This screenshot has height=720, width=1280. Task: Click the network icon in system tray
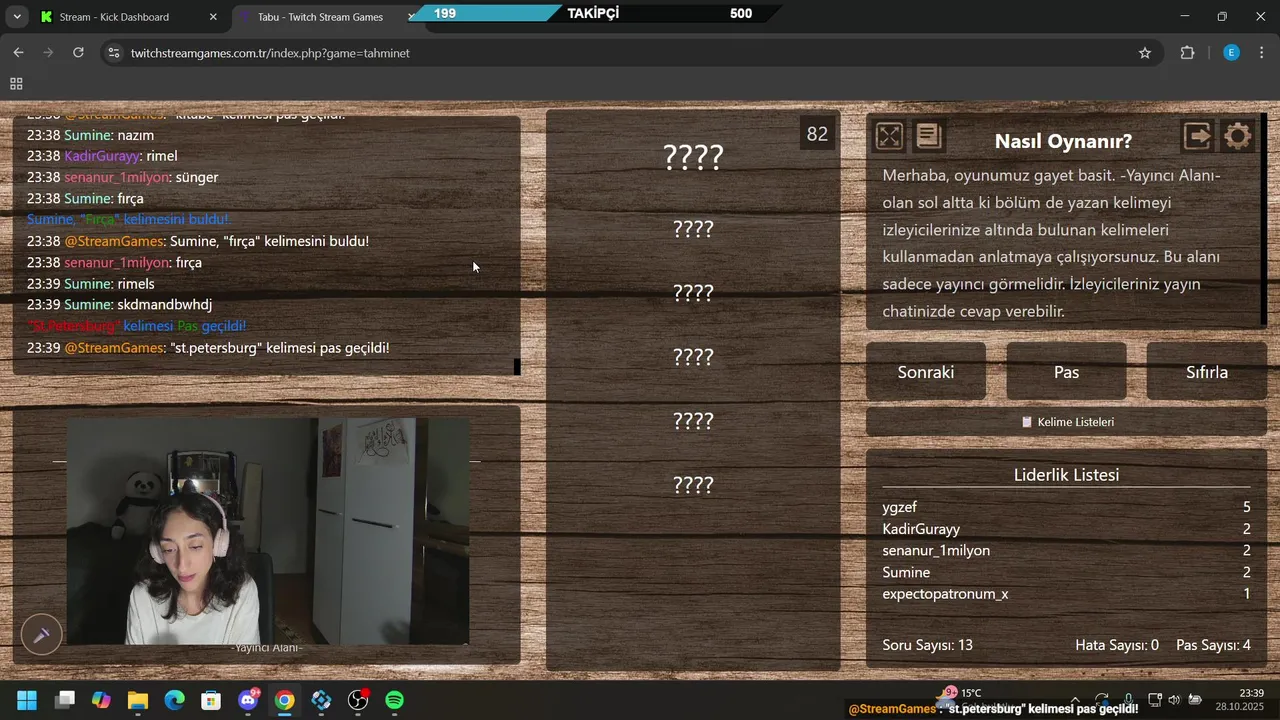(x=1155, y=700)
